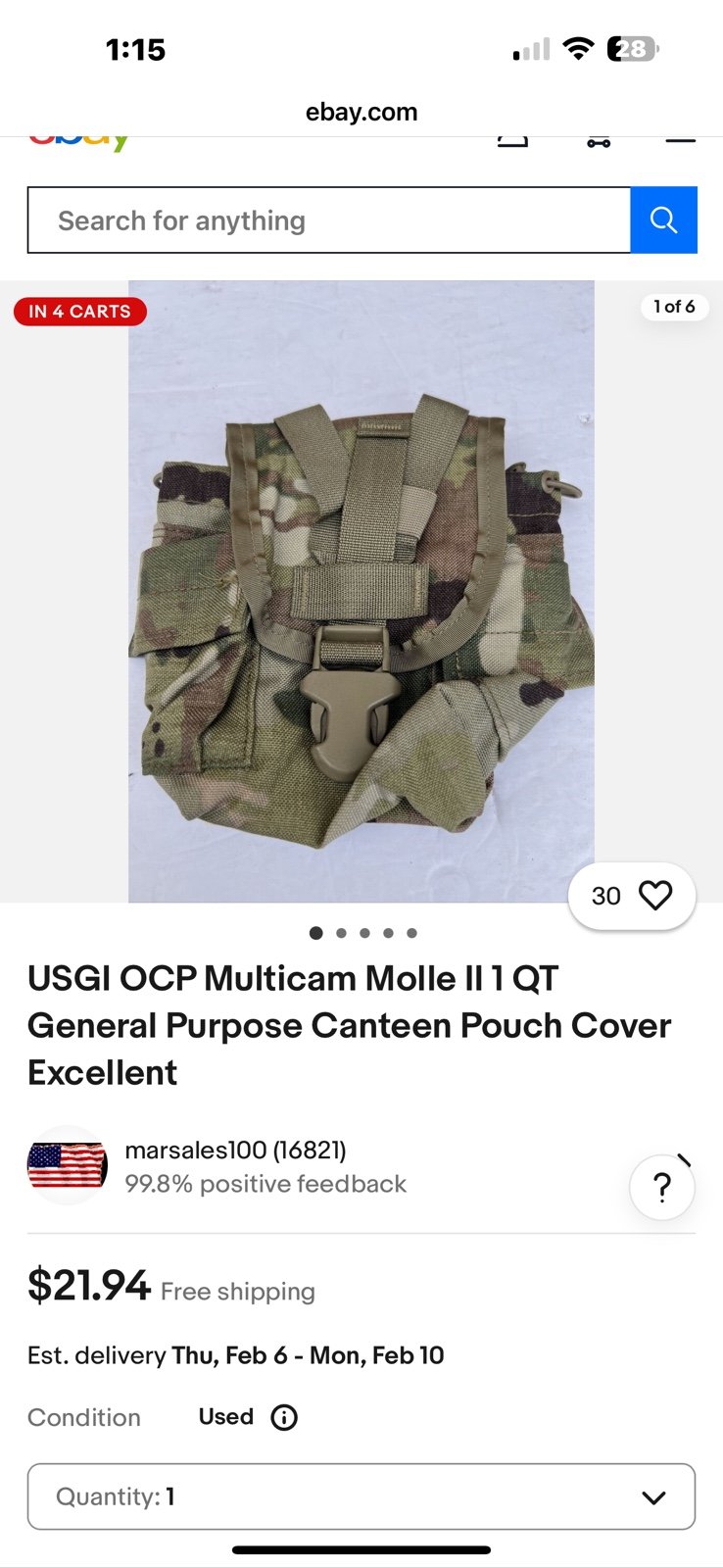The width and height of the screenshot is (723, 1568).
Task: Select the second image carousel dot
Action: pyautogui.click(x=341, y=933)
